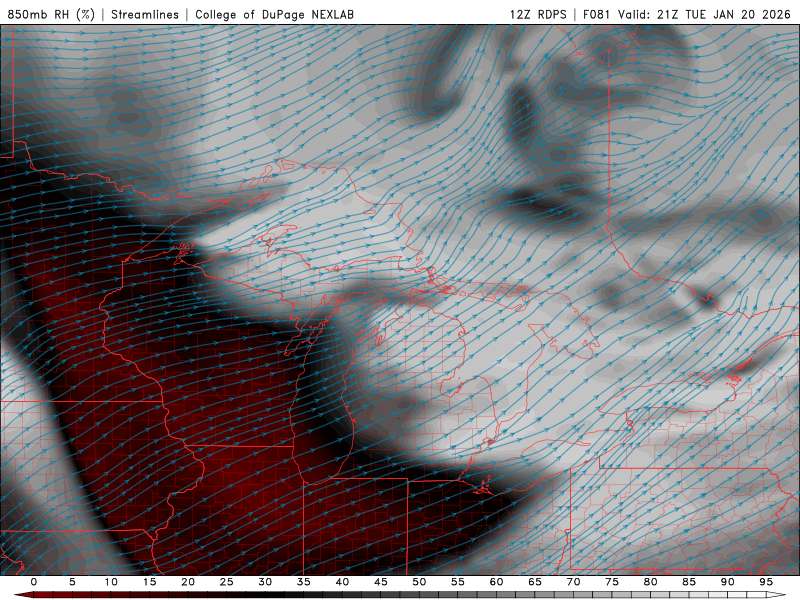Image resolution: width=800 pixels, height=600 pixels.
Task: Click the '20' label on color scale
Action: [188, 582]
